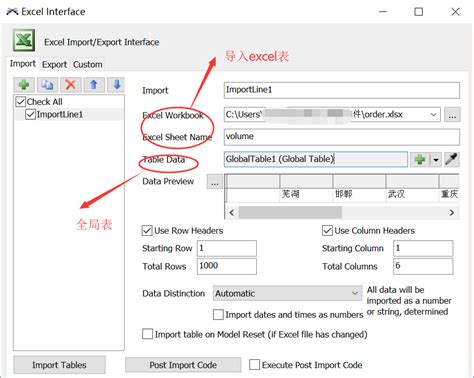Add a new import line with green plus
Image resolution: width=474 pixels, height=378 pixels.
(24, 85)
